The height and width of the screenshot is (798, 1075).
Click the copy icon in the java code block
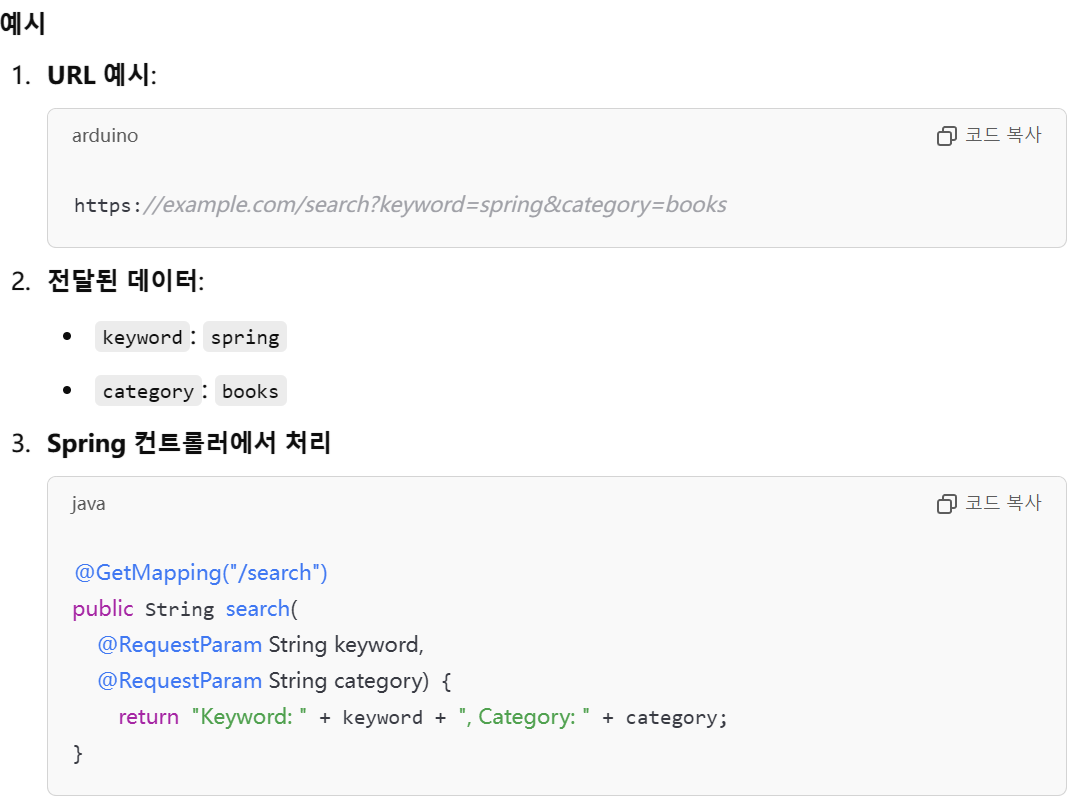[x=946, y=504]
